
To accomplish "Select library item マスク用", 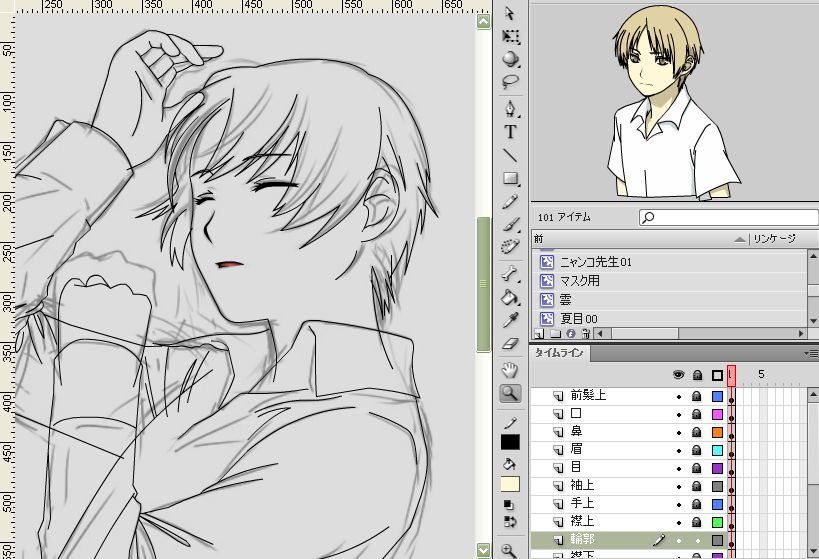I will tap(670, 281).
